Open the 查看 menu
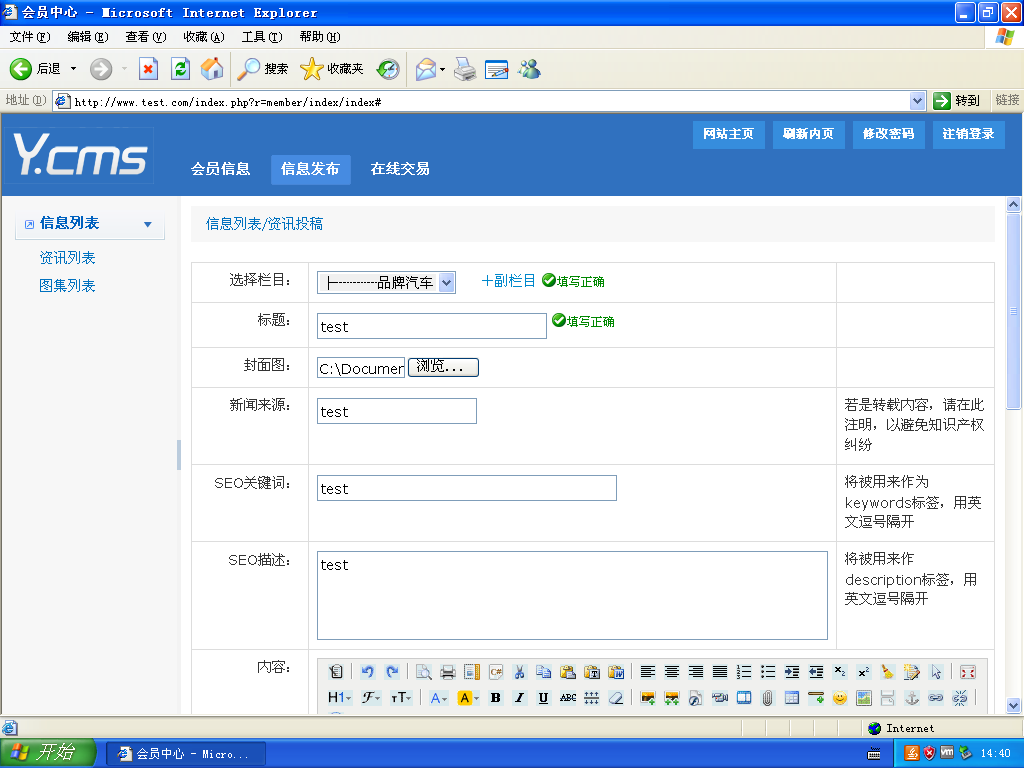1024x768 pixels. point(146,37)
